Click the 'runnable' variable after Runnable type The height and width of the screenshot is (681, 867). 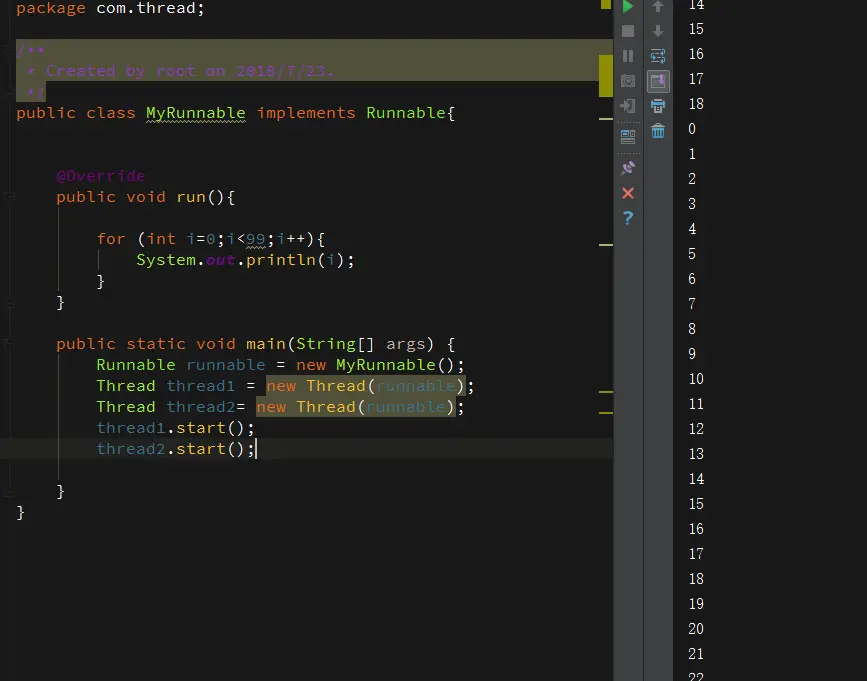[x=226, y=365]
